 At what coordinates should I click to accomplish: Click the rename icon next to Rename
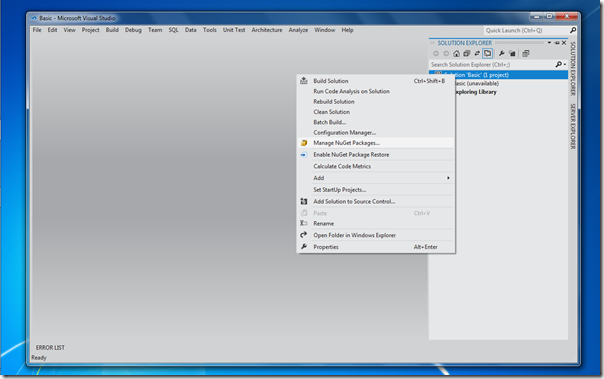(x=304, y=223)
